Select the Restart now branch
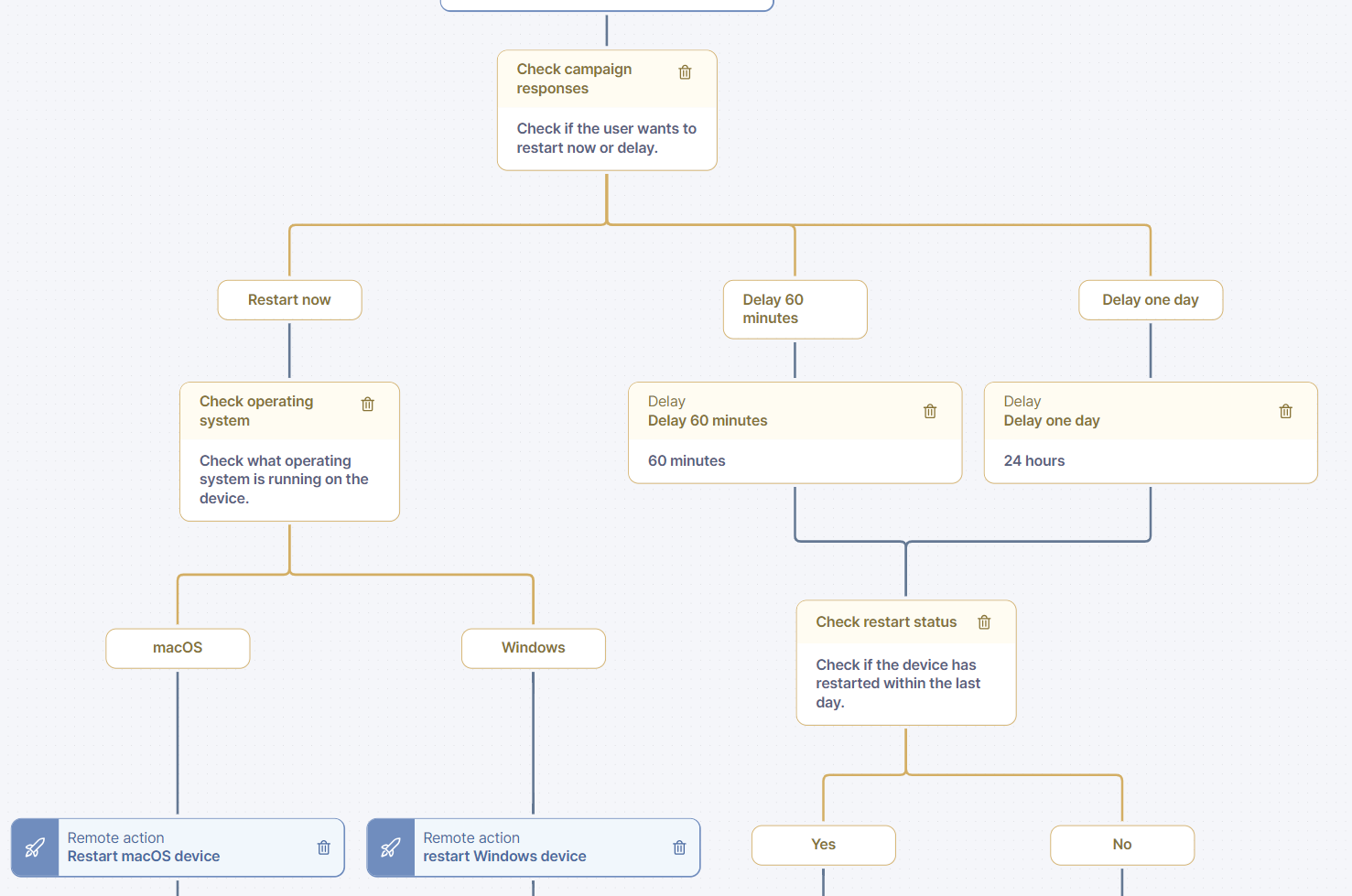This screenshot has width=1352, height=896. coord(289,300)
